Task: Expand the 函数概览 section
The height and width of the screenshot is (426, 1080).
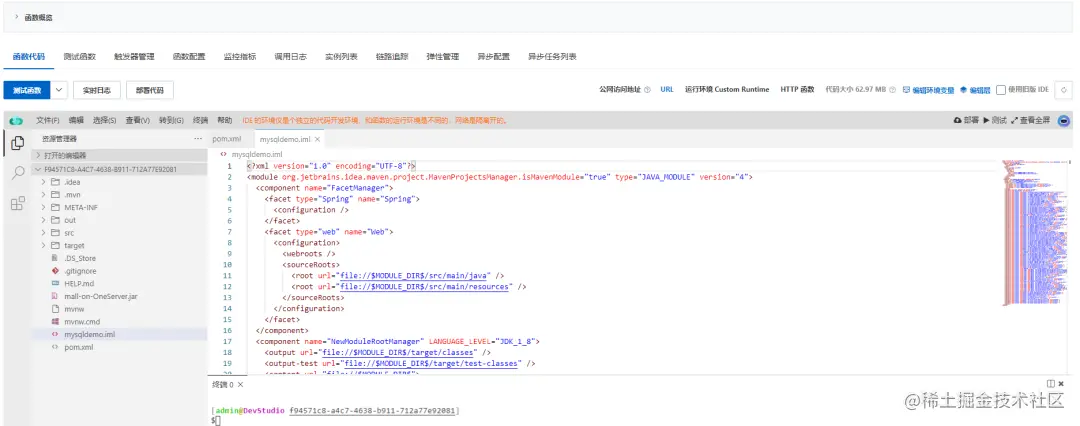Action: click(x=17, y=17)
